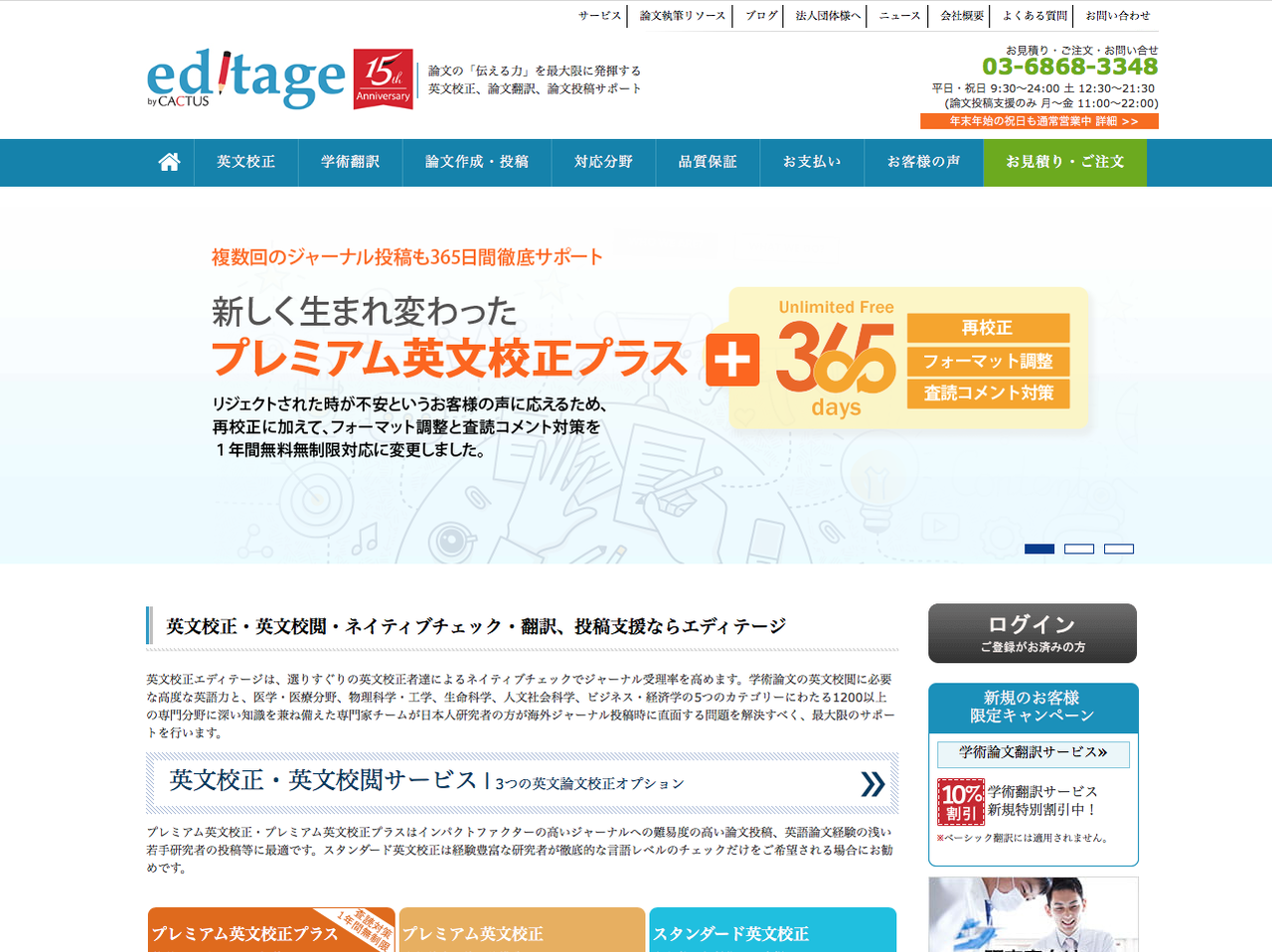Open the ニュース top link
This screenshot has height=952, width=1272.
tap(900, 16)
